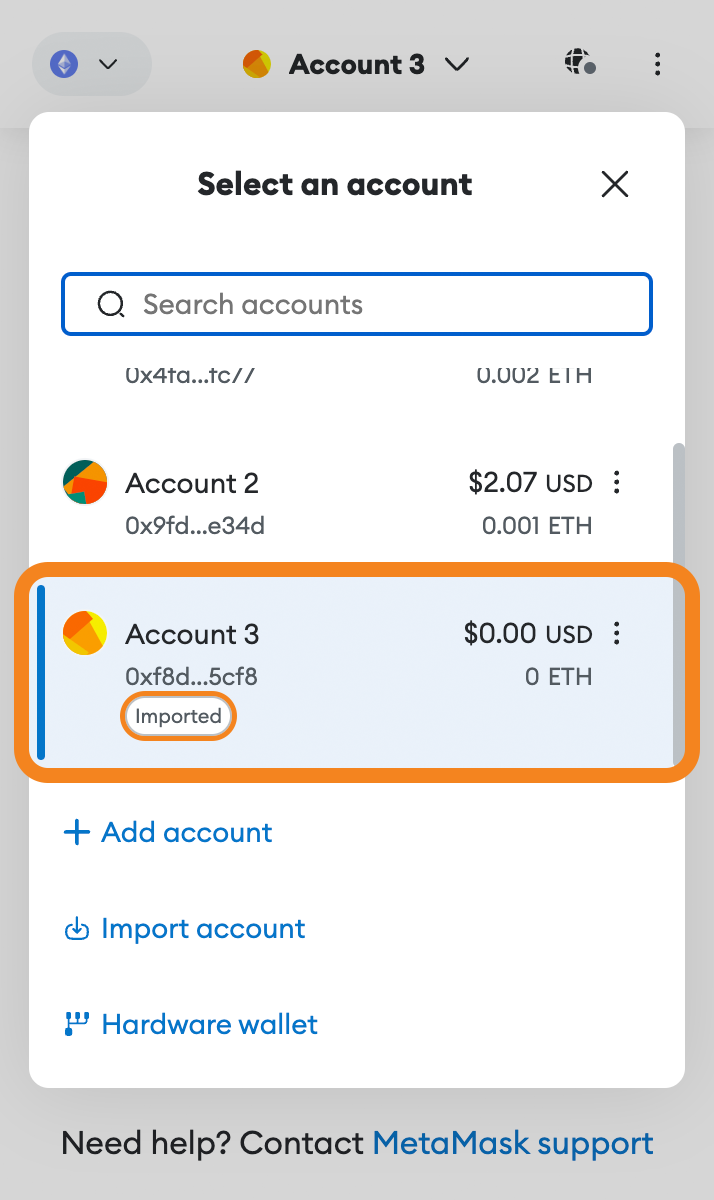Click the search magnifier icon

(x=111, y=304)
